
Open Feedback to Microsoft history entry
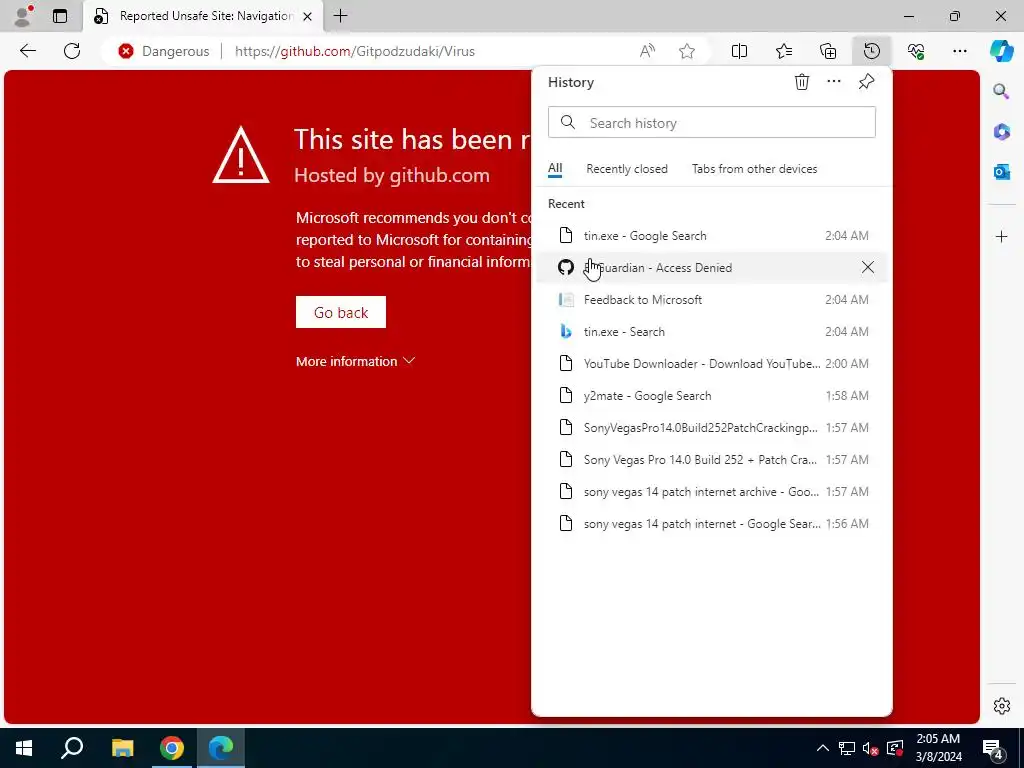click(x=711, y=300)
